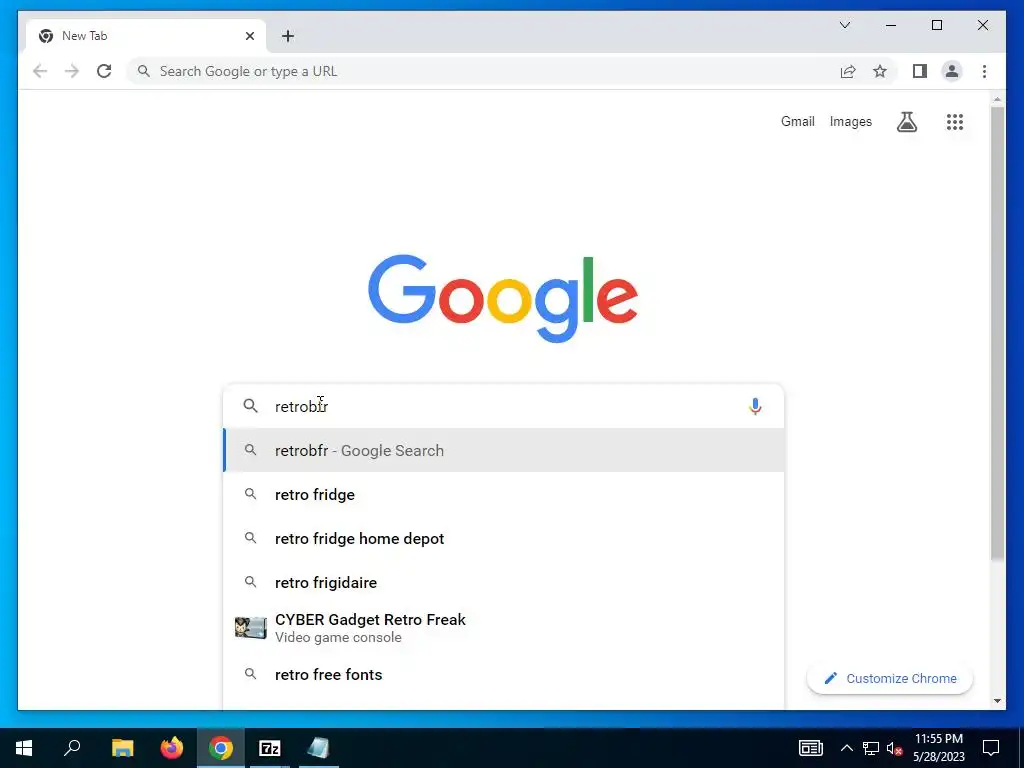The image size is (1024, 768).
Task: Close the New Tab tab
Action: pos(249,36)
